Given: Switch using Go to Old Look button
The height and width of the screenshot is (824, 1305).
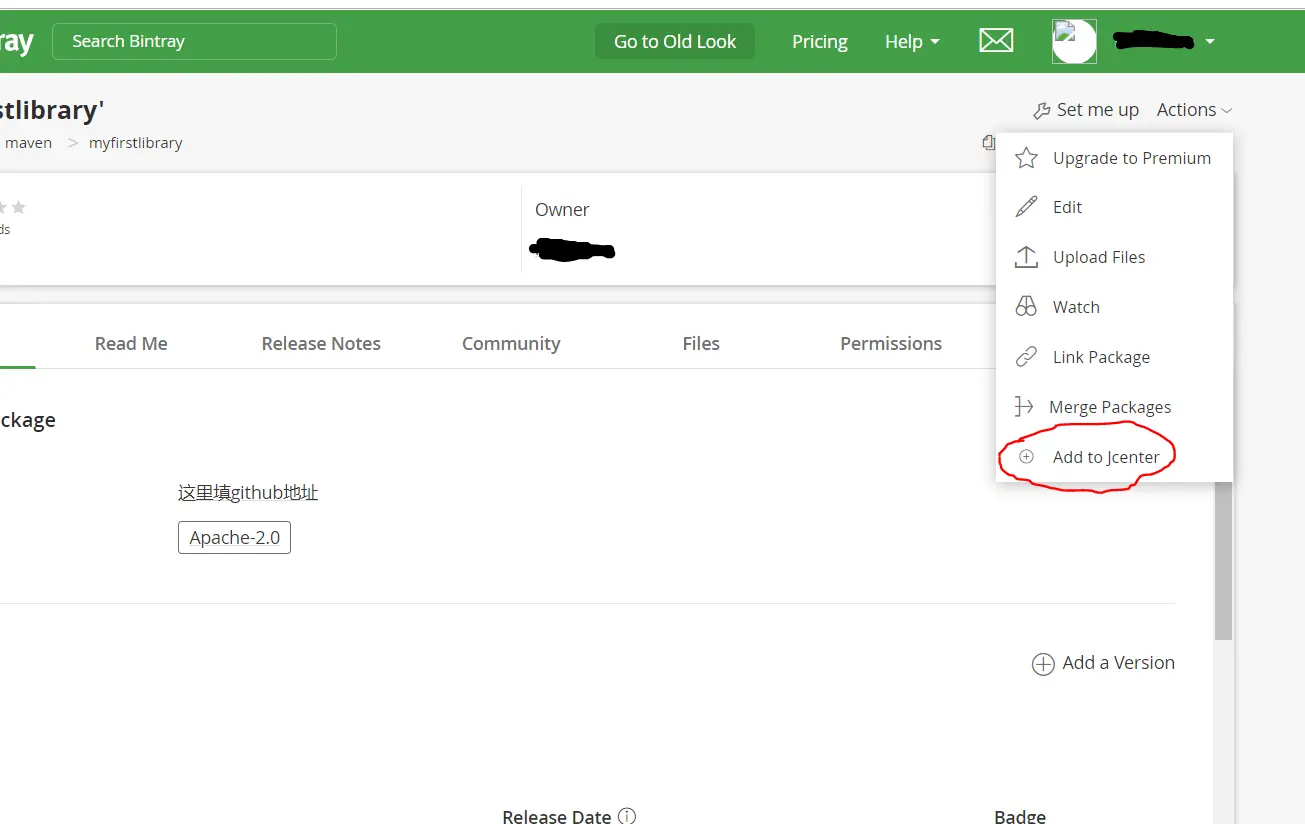Looking at the screenshot, I should (x=675, y=41).
